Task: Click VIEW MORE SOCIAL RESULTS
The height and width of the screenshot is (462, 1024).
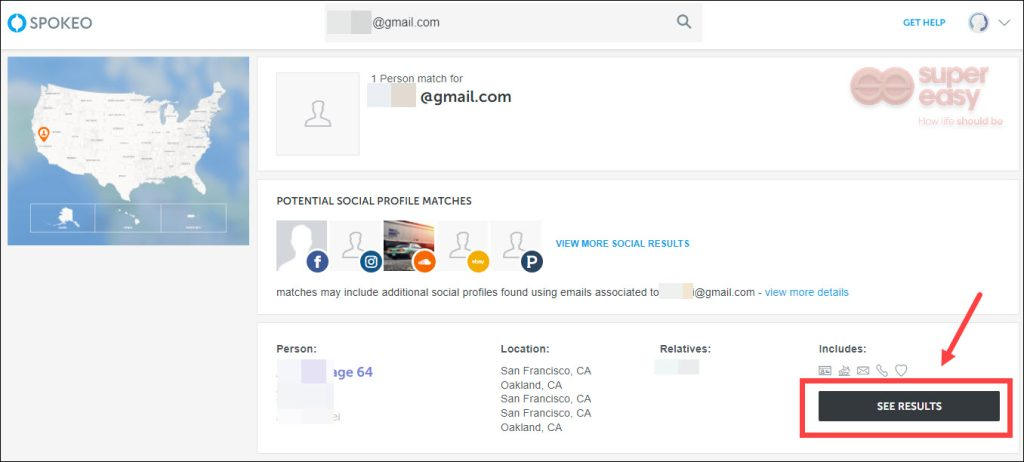Action: (622, 243)
